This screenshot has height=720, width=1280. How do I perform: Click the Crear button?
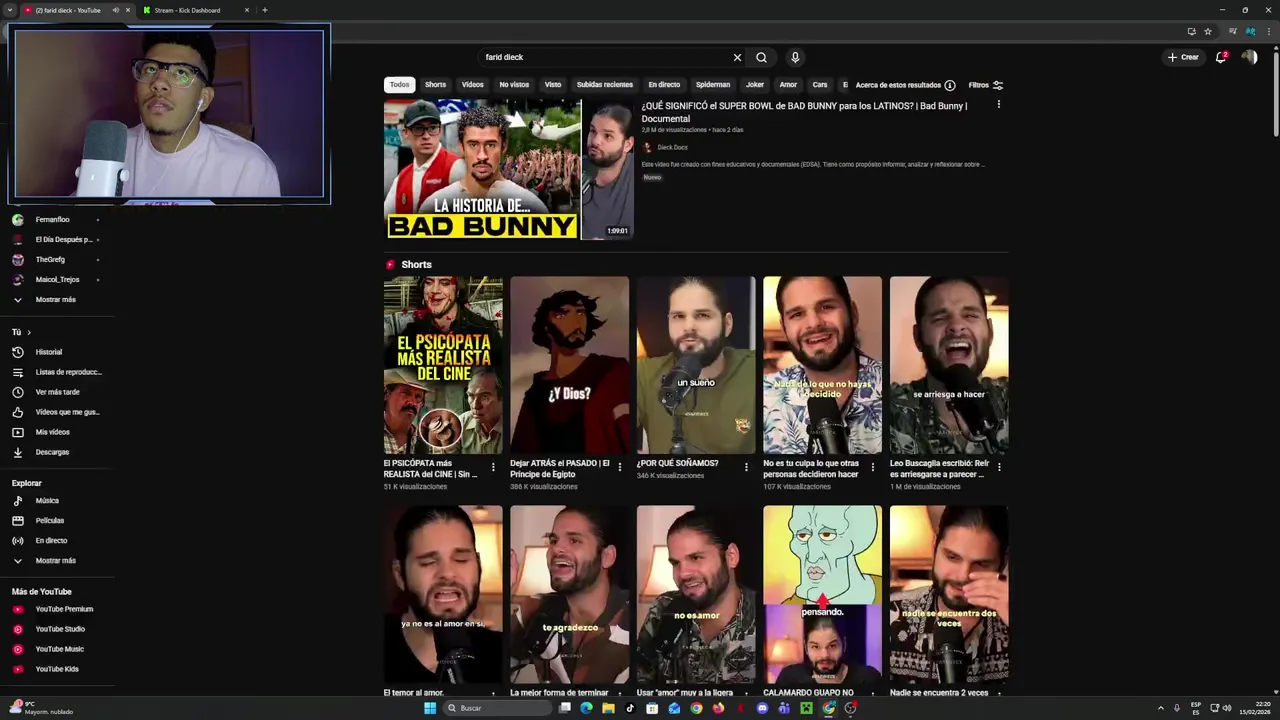coord(1182,57)
